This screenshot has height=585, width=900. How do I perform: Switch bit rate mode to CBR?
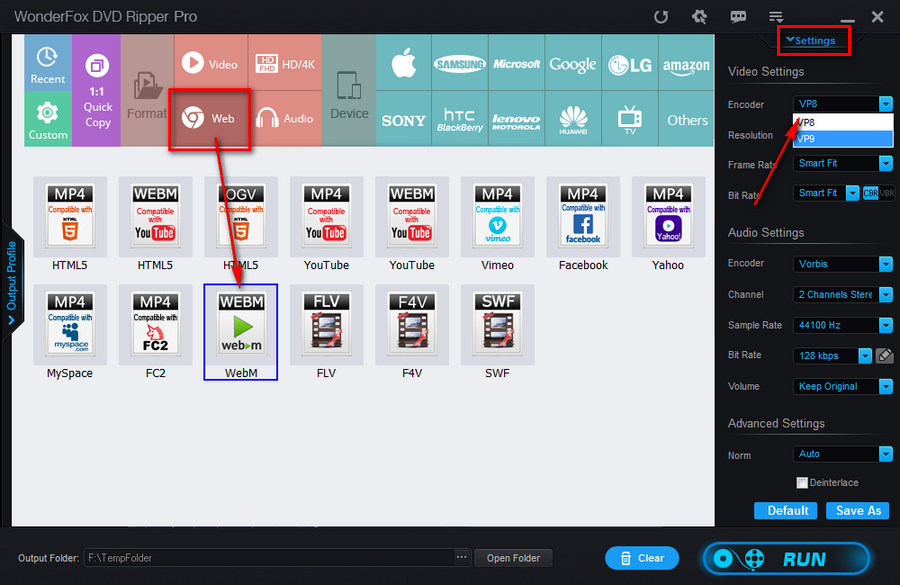pyautogui.click(x=870, y=193)
